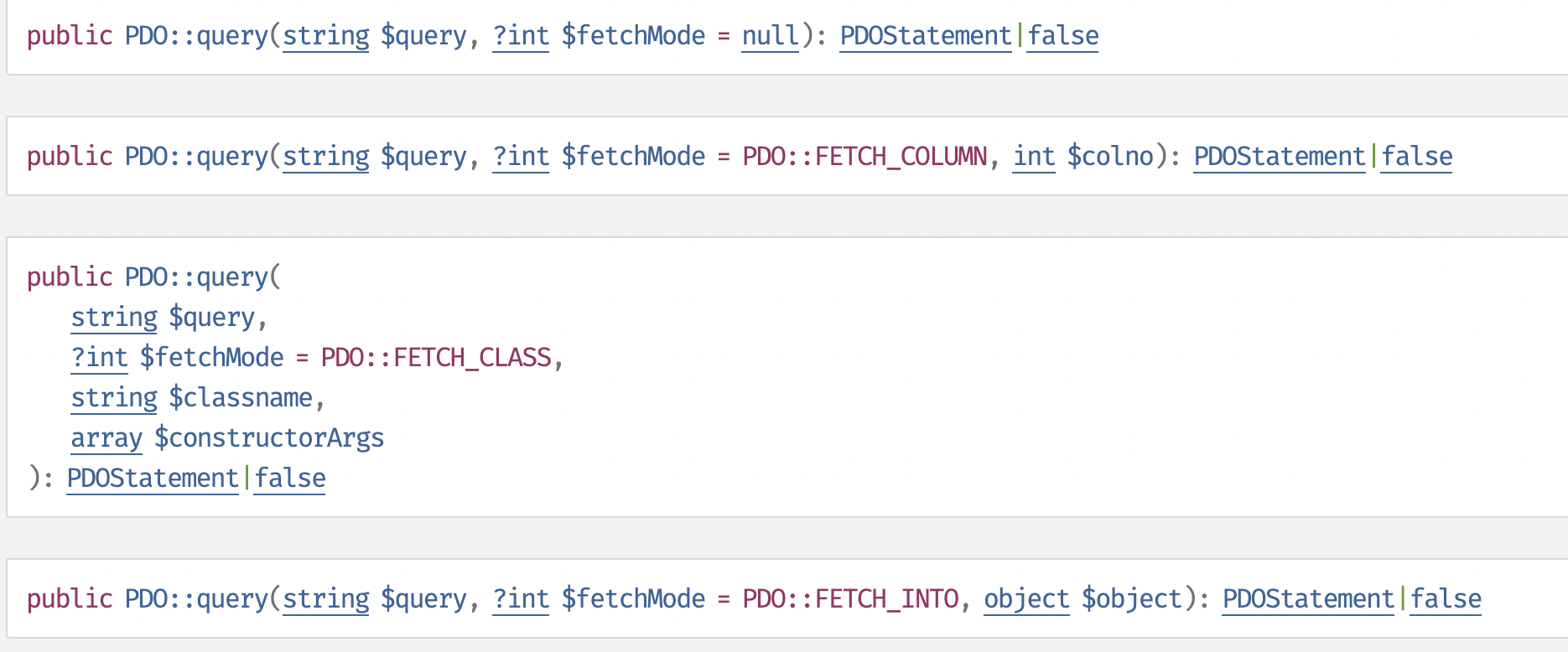Screen dimensions: 1568x652
Task: Open PDOStatement link in FETCH_COLUMN signature
Action: click(x=1279, y=157)
